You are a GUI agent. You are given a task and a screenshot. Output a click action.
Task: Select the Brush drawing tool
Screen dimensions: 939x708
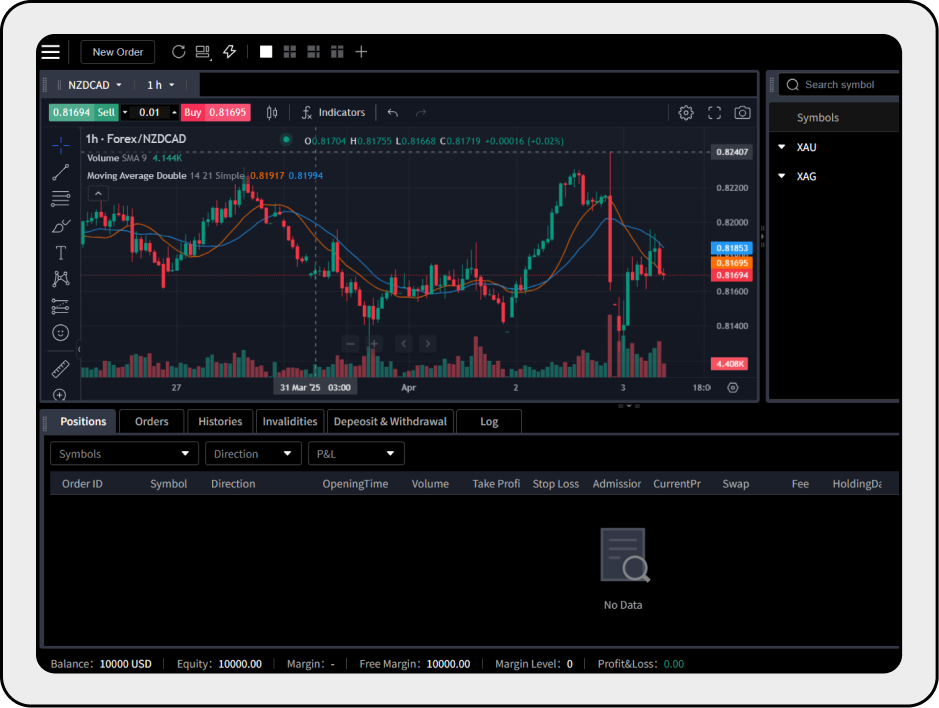pos(61,226)
